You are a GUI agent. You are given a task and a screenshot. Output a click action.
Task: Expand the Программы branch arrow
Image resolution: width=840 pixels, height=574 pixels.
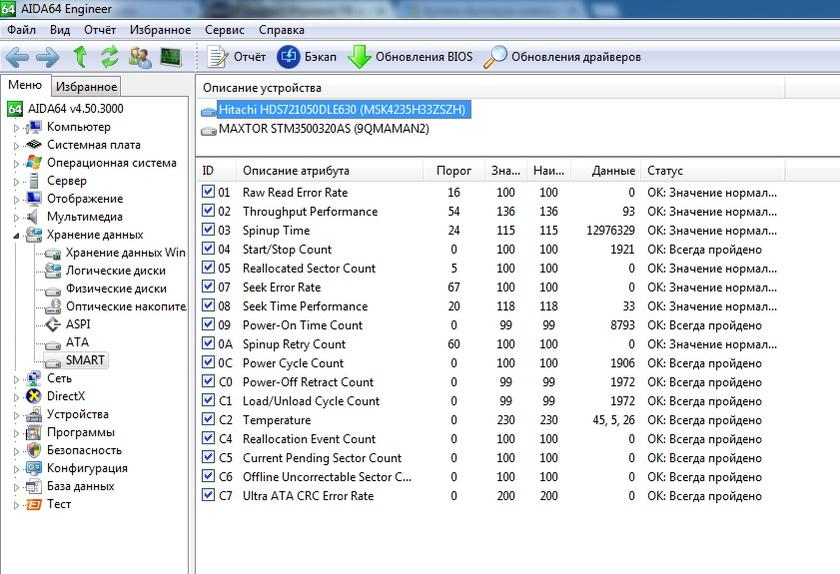coord(16,433)
